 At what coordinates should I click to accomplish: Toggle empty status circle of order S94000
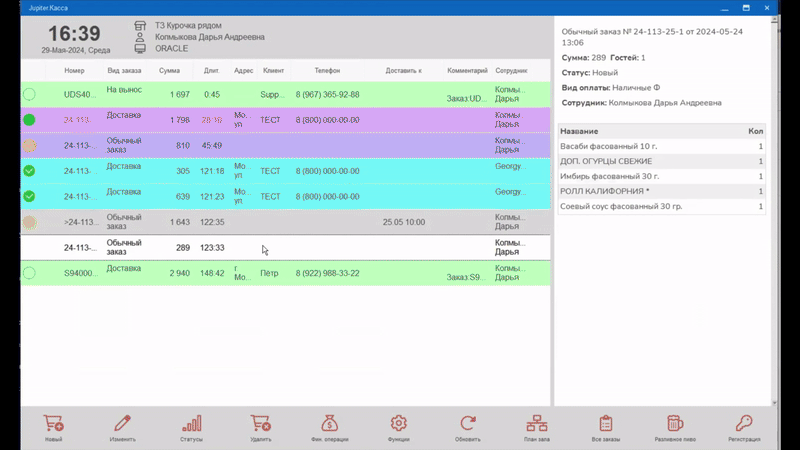(x=30, y=273)
